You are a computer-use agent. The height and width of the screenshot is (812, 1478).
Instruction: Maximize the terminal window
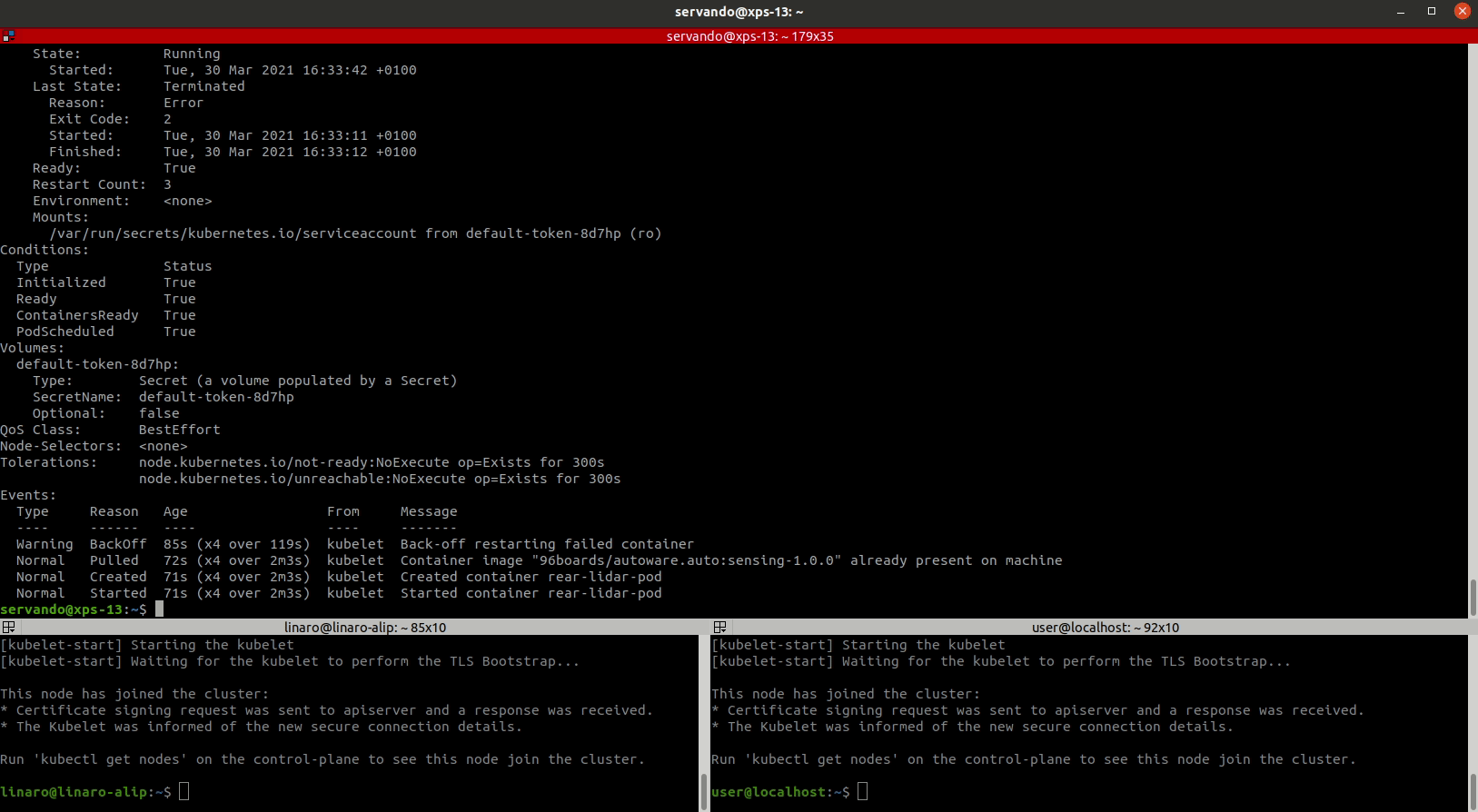pos(1432,12)
